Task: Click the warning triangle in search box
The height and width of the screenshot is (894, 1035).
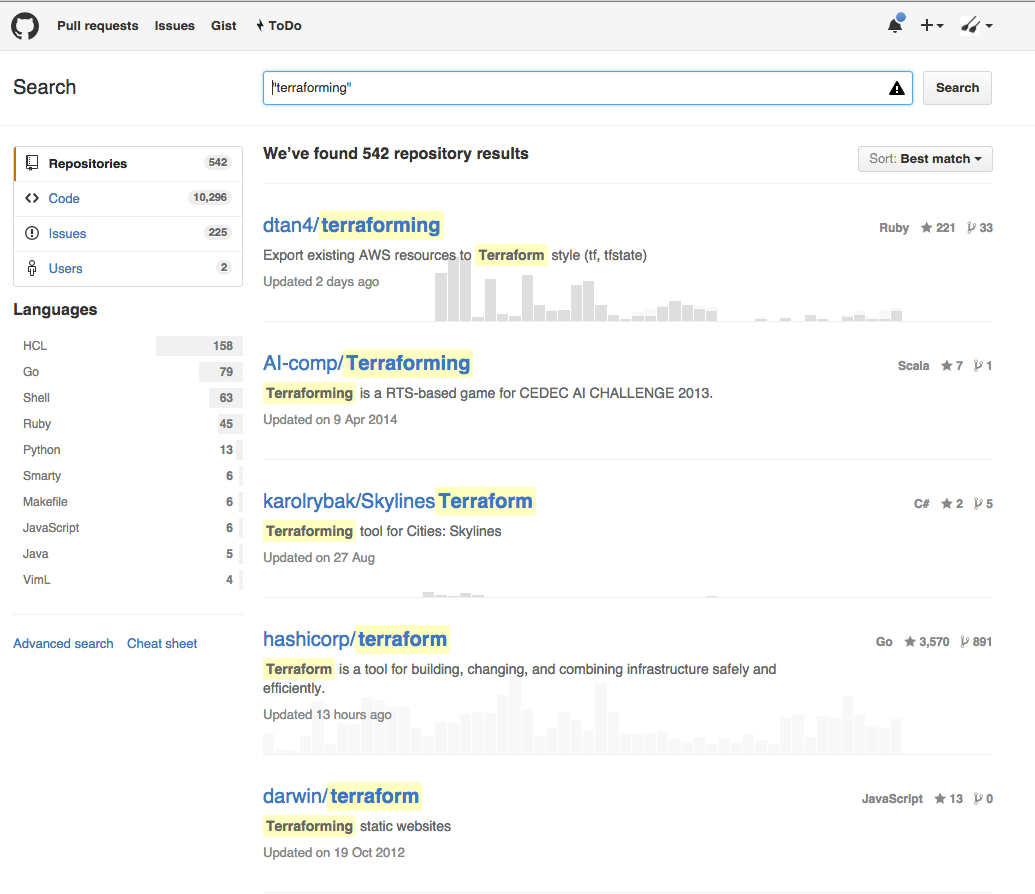Action: pyautogui.click(x=896, y=88)
